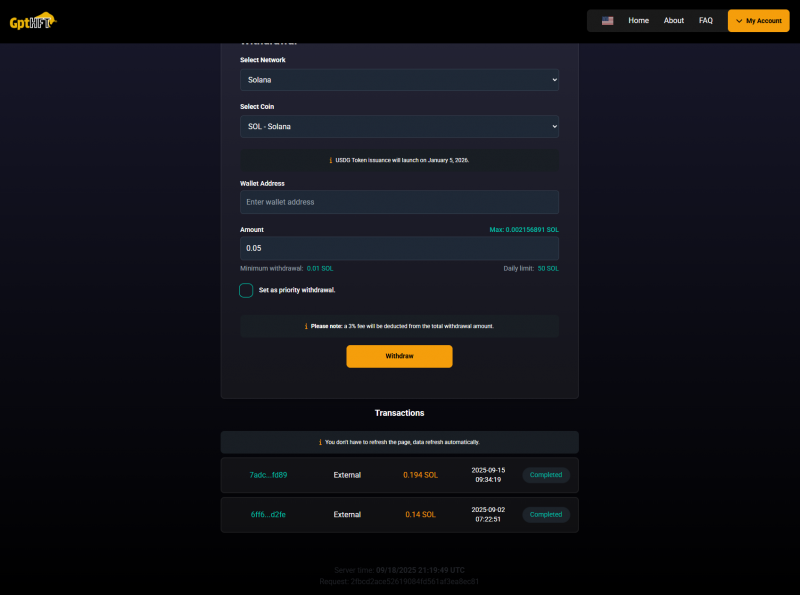Image resolution: width=800 pixels, height=595 pixels.
Task: Click the auto-refresh notice info icon
Action: click(320, 442)
